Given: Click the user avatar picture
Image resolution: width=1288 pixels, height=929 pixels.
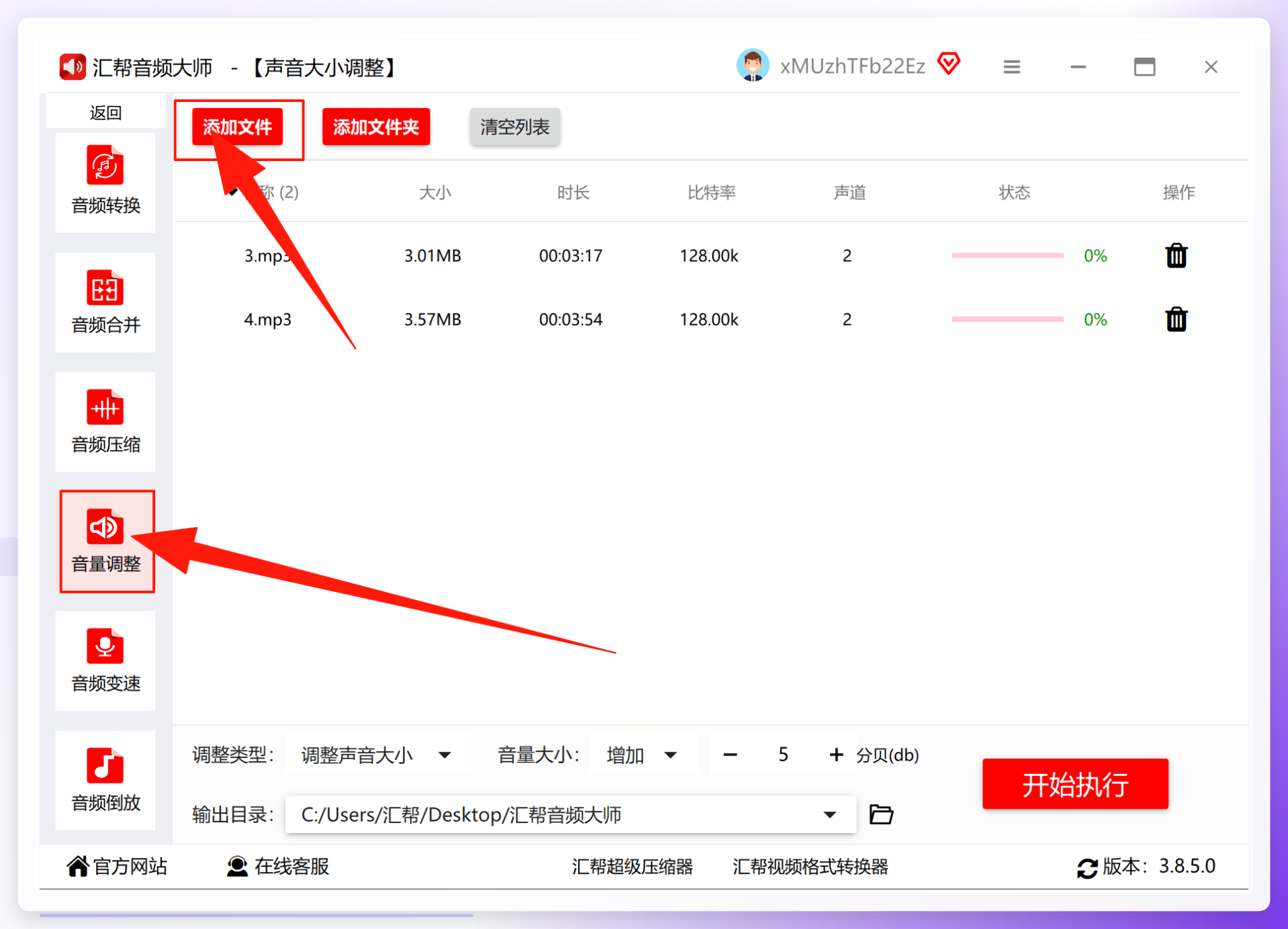Looking at the screenshot, I should 753,66.
